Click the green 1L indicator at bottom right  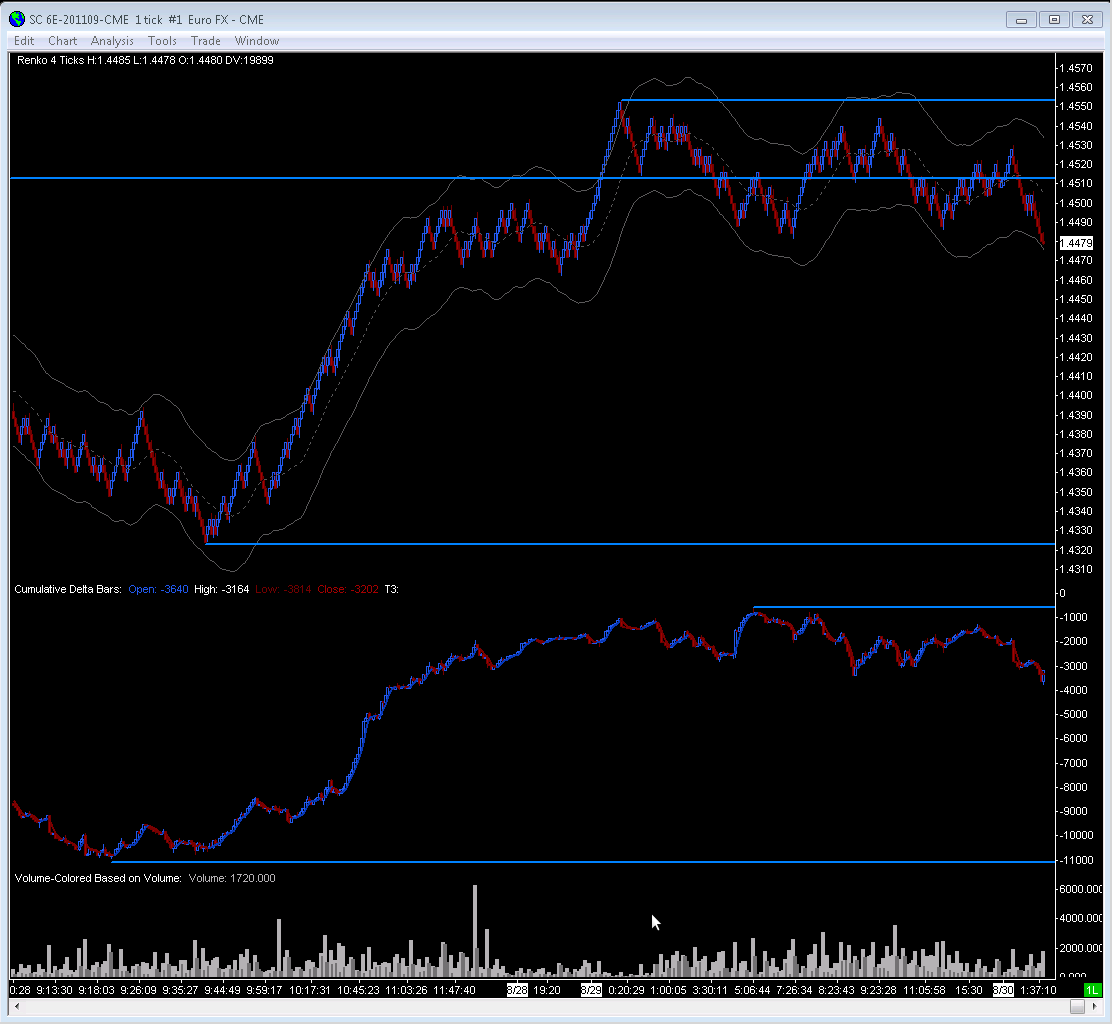pyautogui.click(x=1092, y=990)
